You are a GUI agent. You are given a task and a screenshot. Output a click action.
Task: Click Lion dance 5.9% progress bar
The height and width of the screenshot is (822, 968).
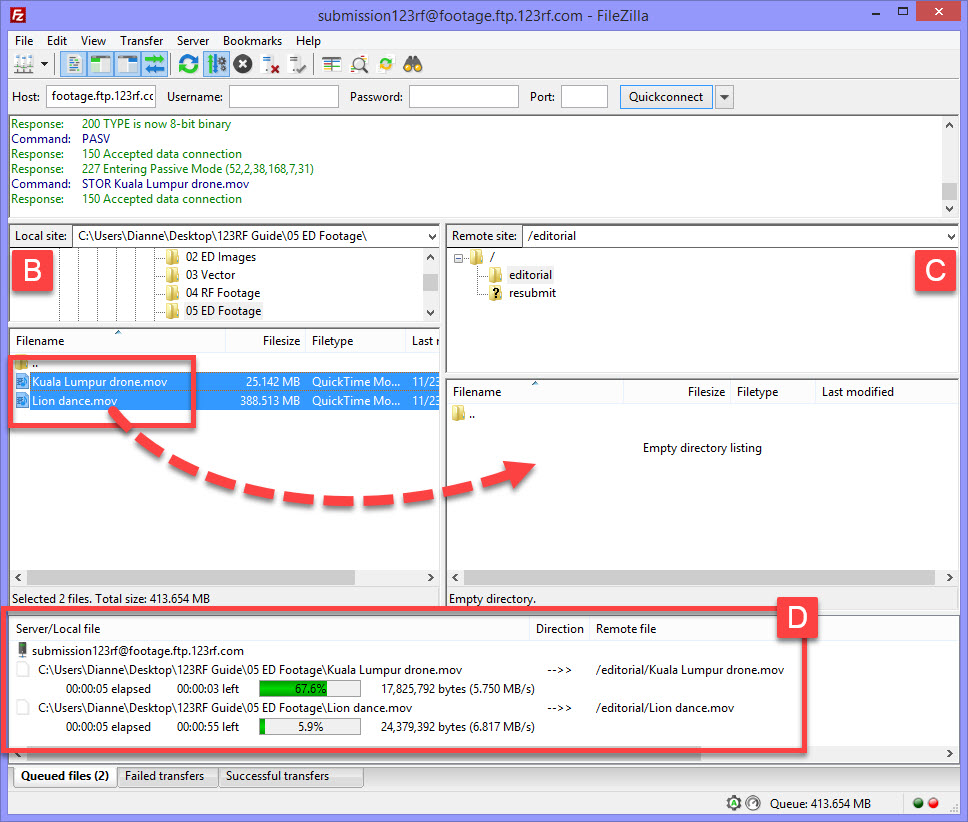pyautogui.click(x=310, y=727)
